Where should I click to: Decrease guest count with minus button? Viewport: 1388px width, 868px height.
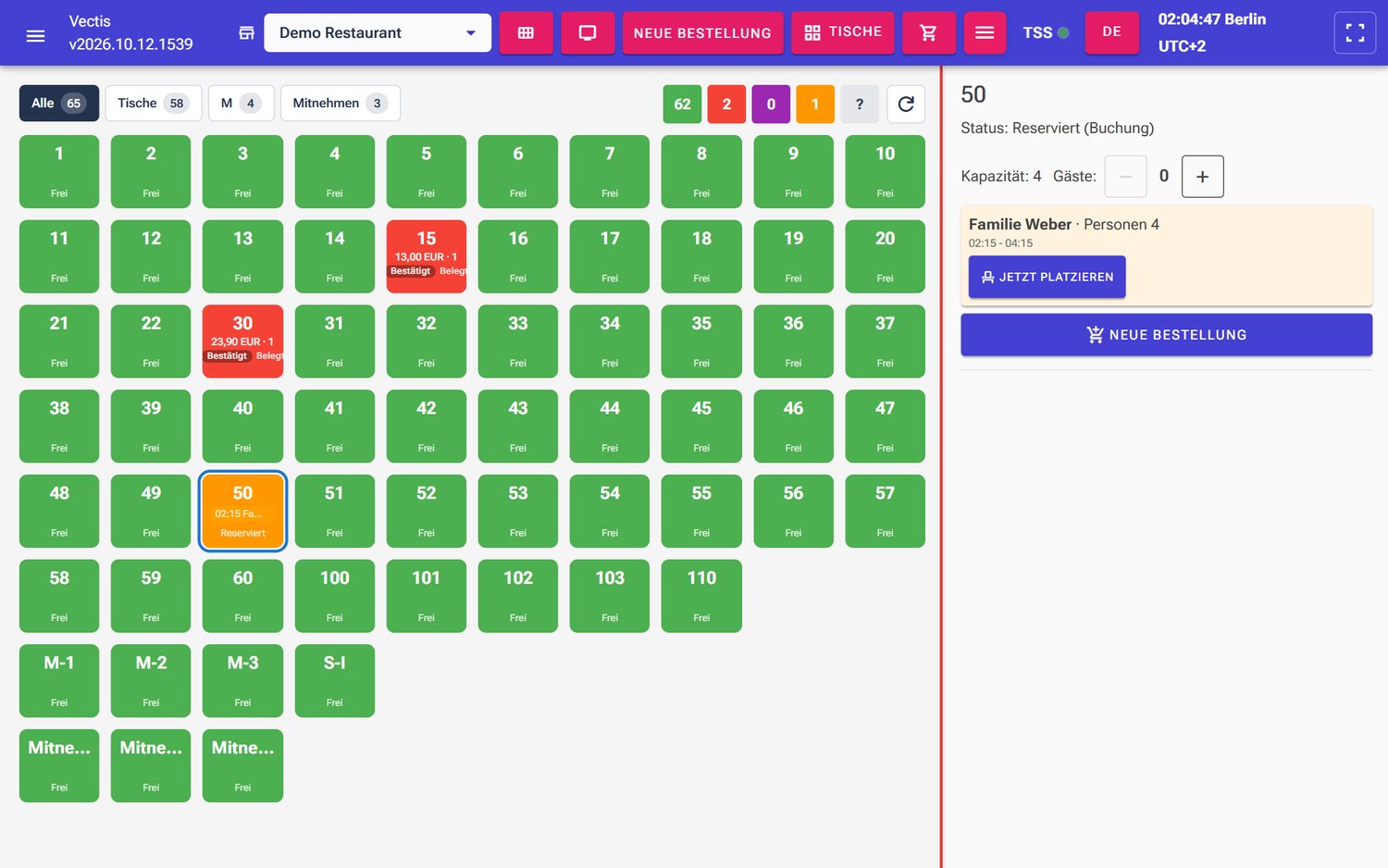(1125, 176)
